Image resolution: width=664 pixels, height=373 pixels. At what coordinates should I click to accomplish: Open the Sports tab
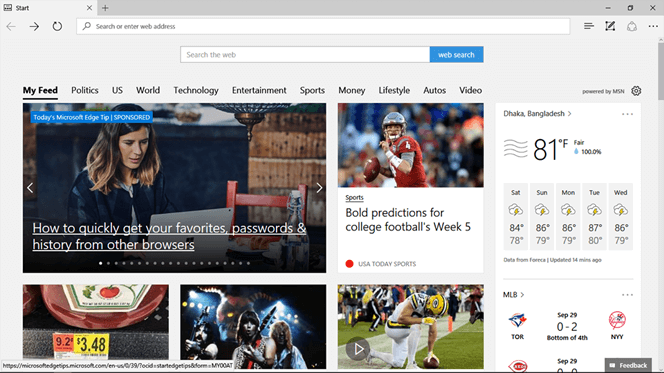312,90
